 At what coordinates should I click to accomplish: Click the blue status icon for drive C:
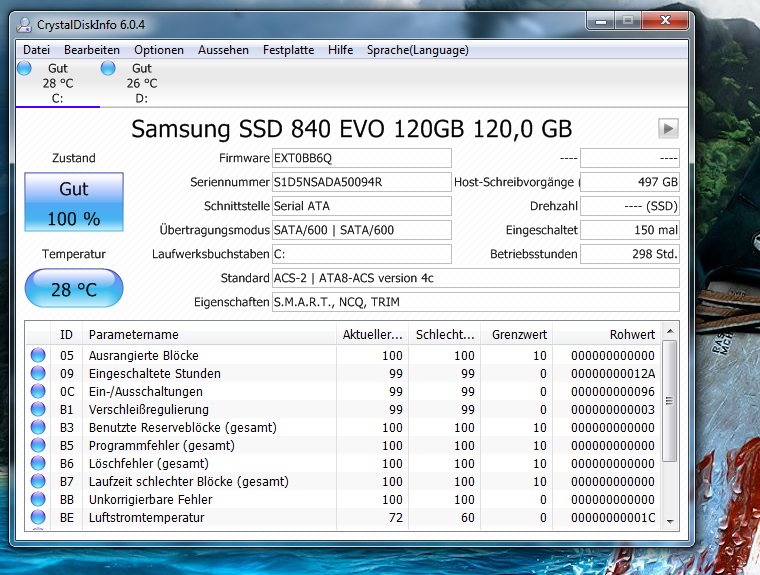click(x=24, y=68)
